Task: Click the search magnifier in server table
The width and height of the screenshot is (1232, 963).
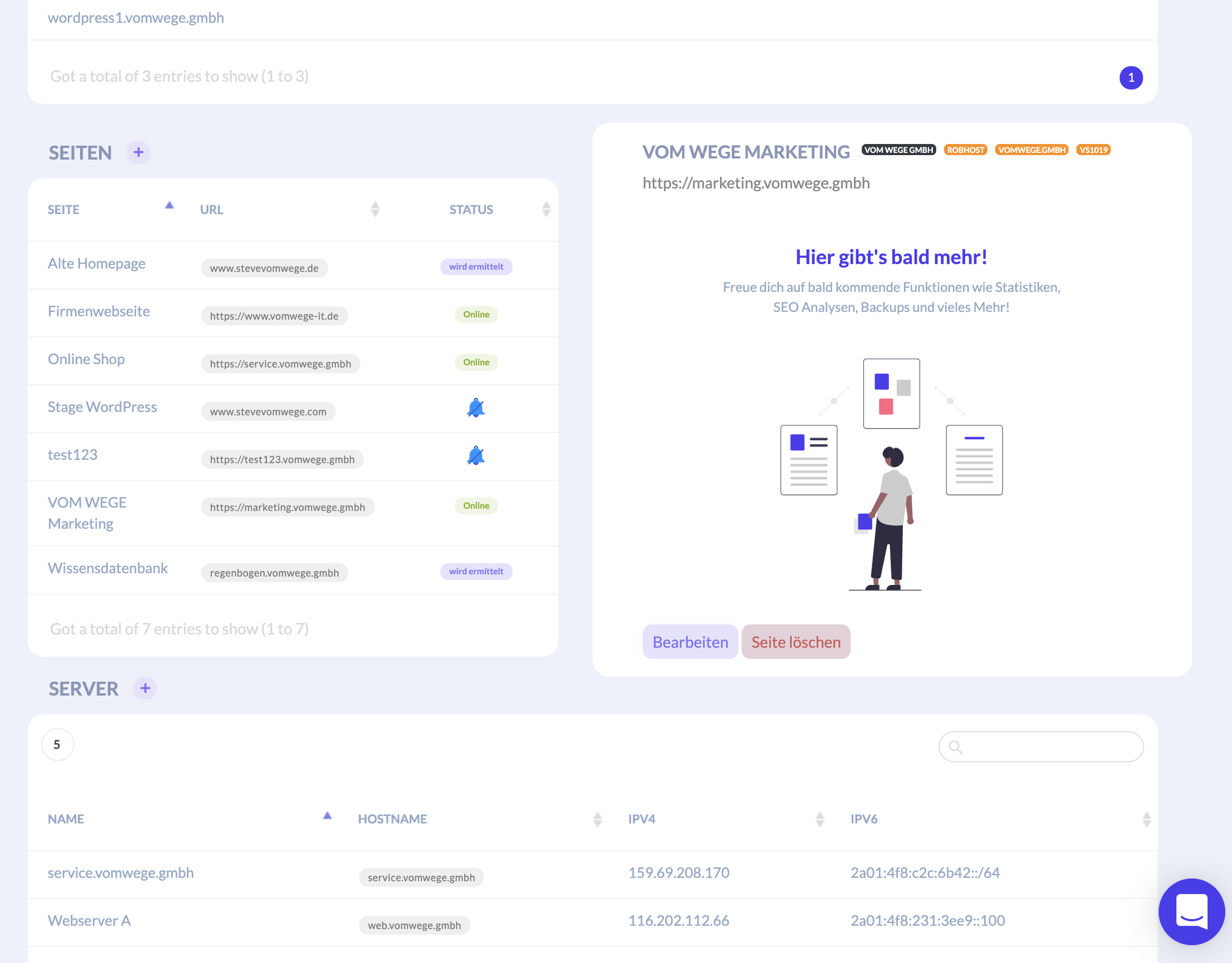Action: point(955,747)
